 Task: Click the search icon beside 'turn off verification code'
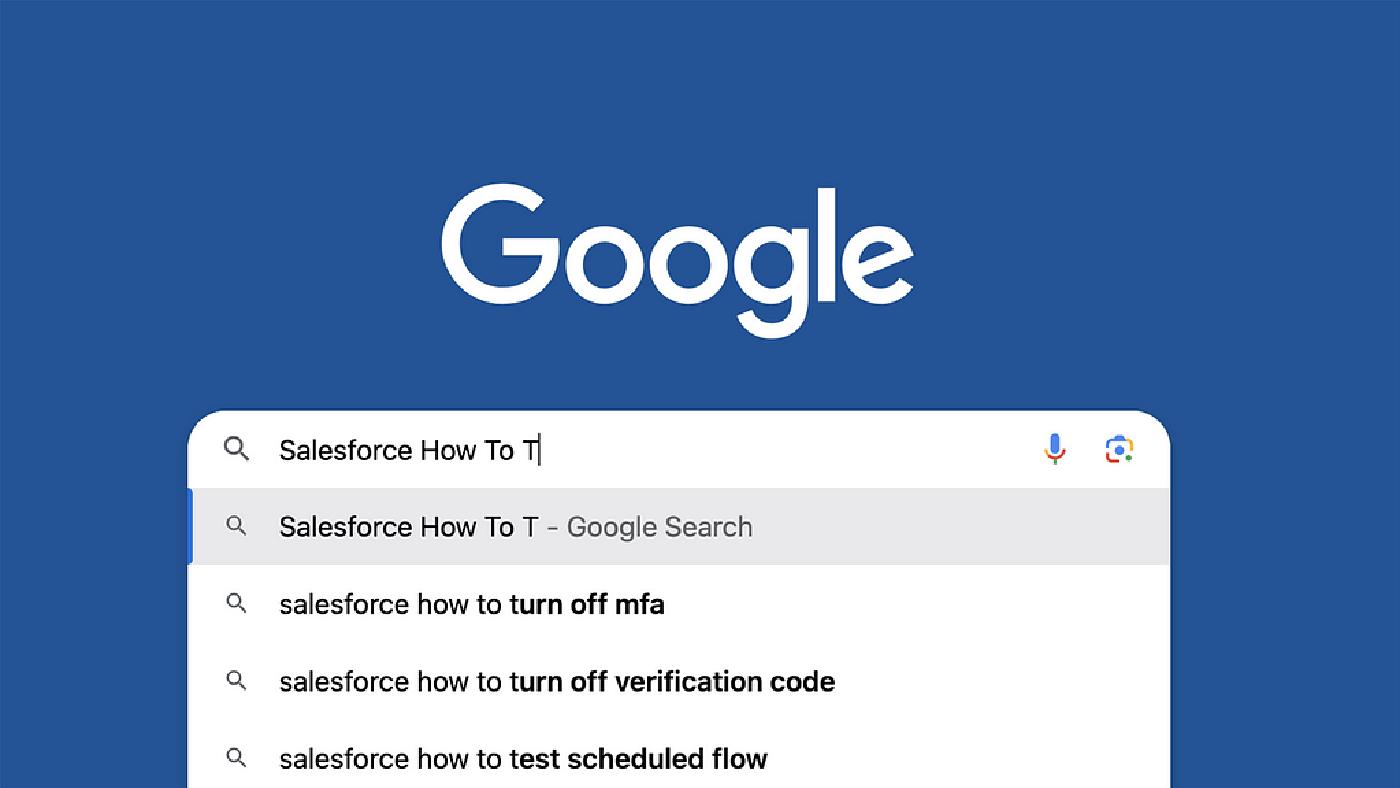click(237, 681)
